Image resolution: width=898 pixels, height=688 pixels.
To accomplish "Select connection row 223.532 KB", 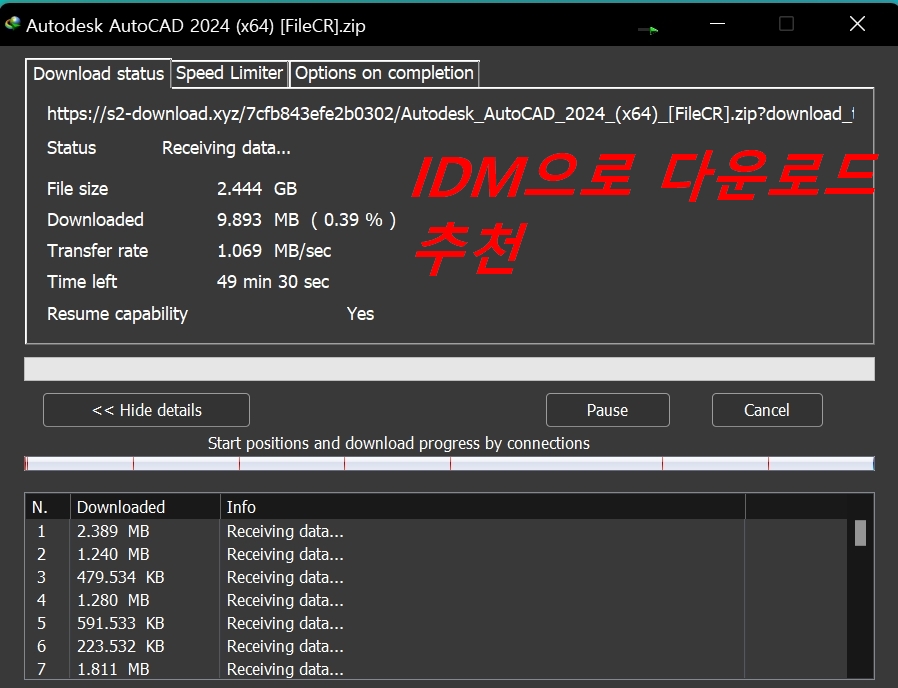I will [x=436, y=646].
